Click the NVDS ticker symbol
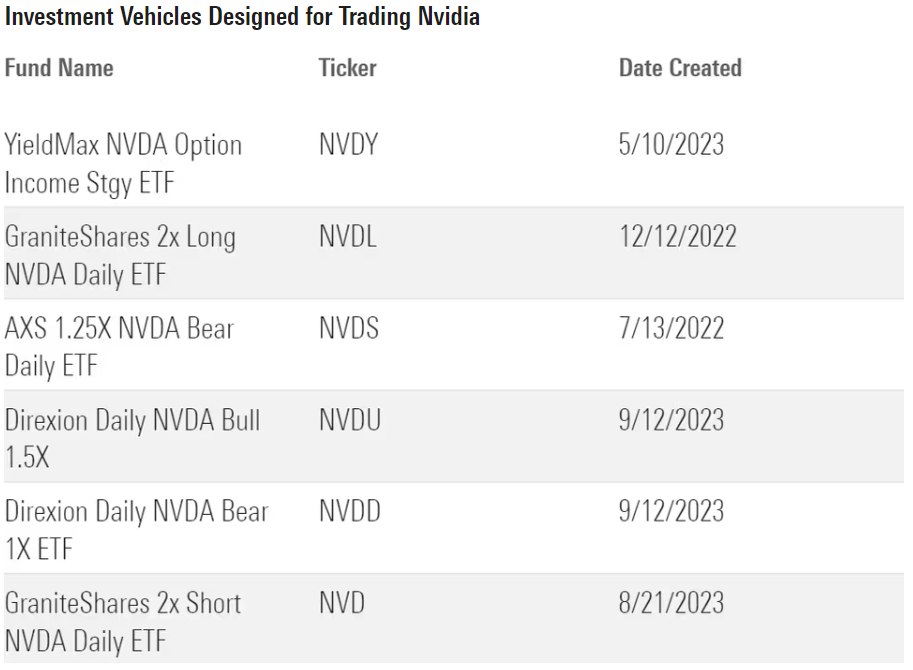The width and height of the screenshot is (913, 670). pyautogui.click(x=349, y=328)
